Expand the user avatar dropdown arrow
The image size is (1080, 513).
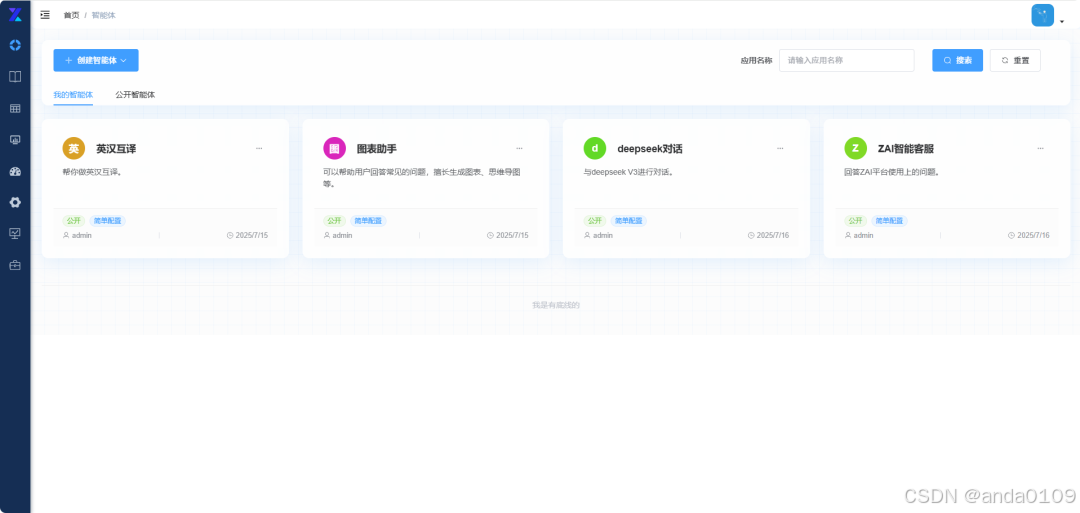[1061, 21]
